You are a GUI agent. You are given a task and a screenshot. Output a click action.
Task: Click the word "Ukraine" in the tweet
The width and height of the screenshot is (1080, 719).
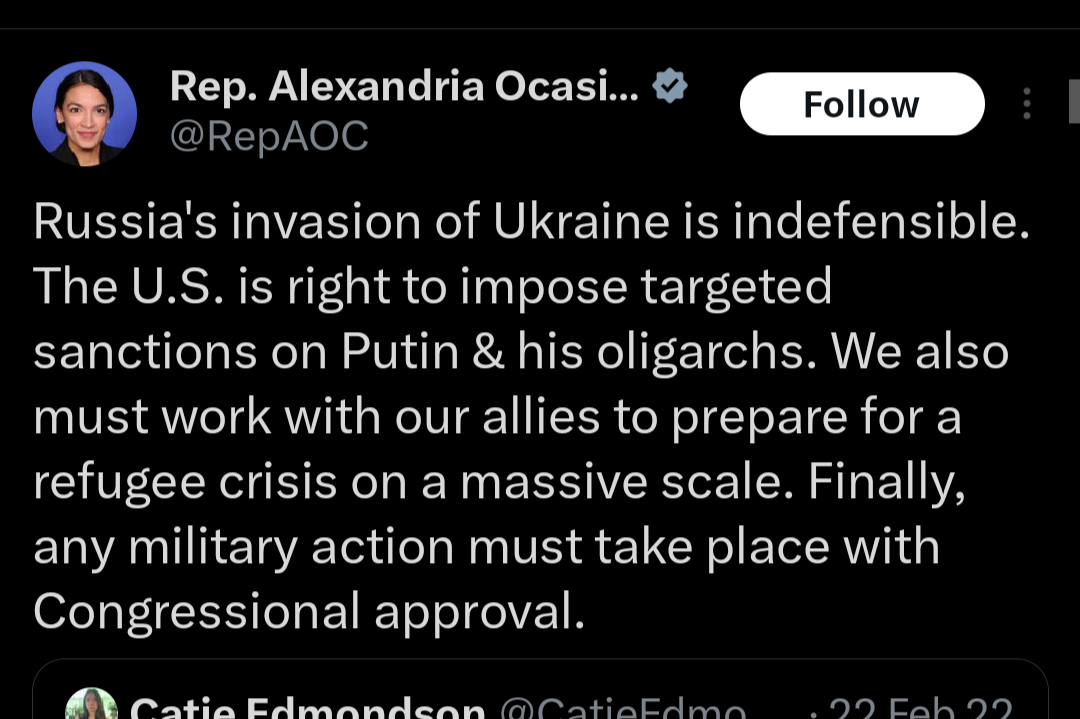(x=581, y=222)
